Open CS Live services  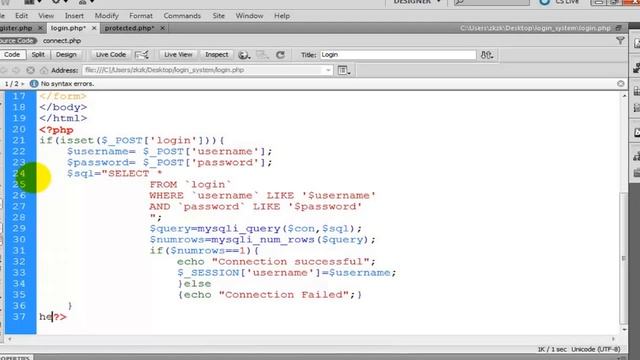pyautogui.click(x=560, y=2)
